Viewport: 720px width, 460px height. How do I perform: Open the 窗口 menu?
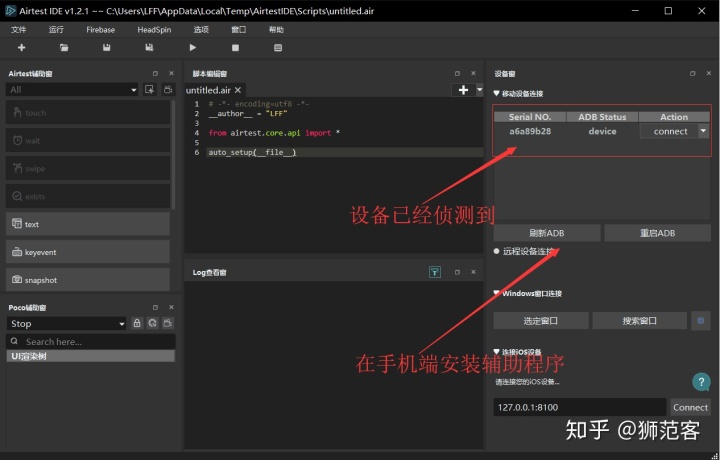click(x=239, y=30)
